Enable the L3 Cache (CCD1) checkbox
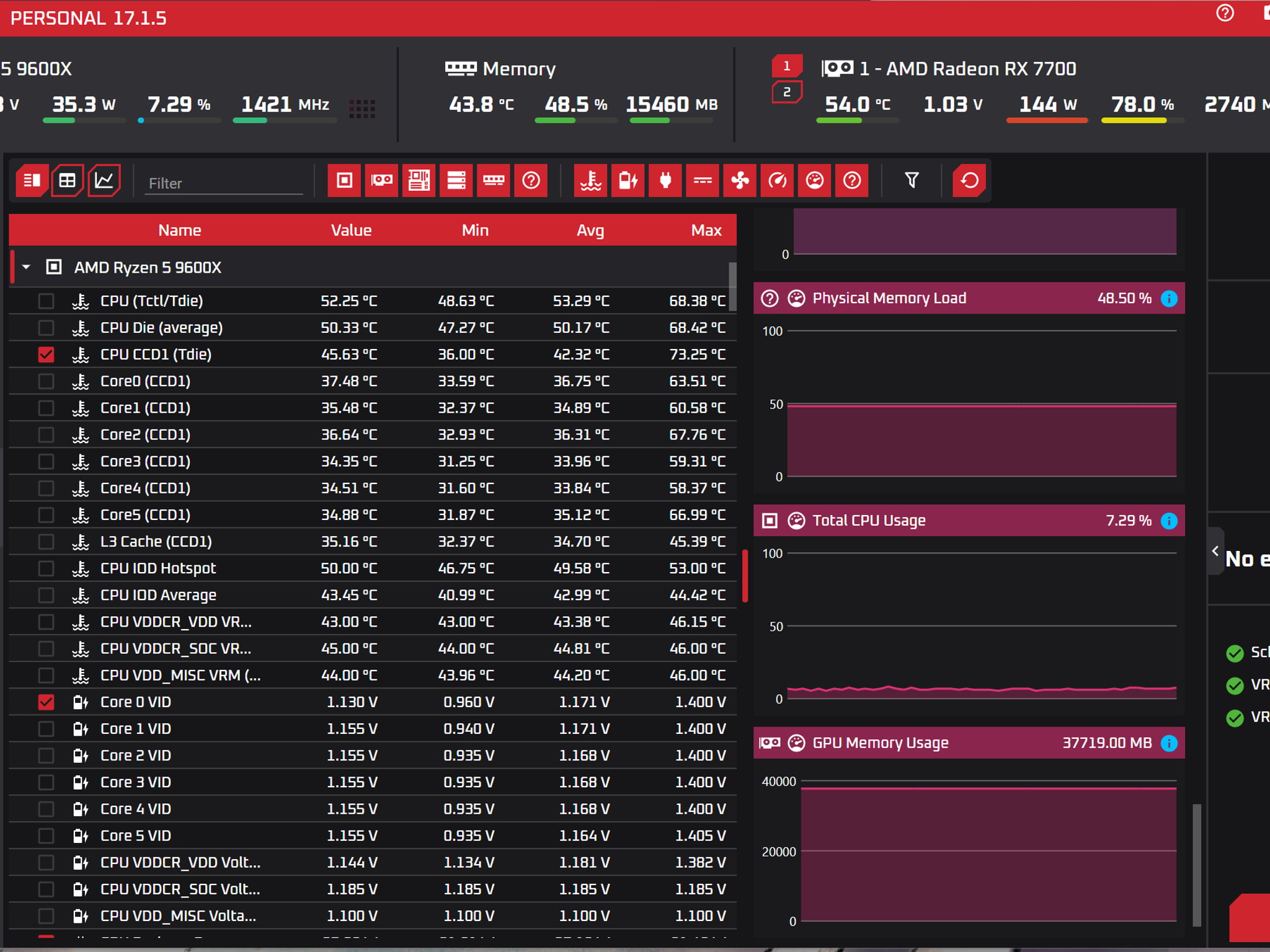 click(46, 542)
